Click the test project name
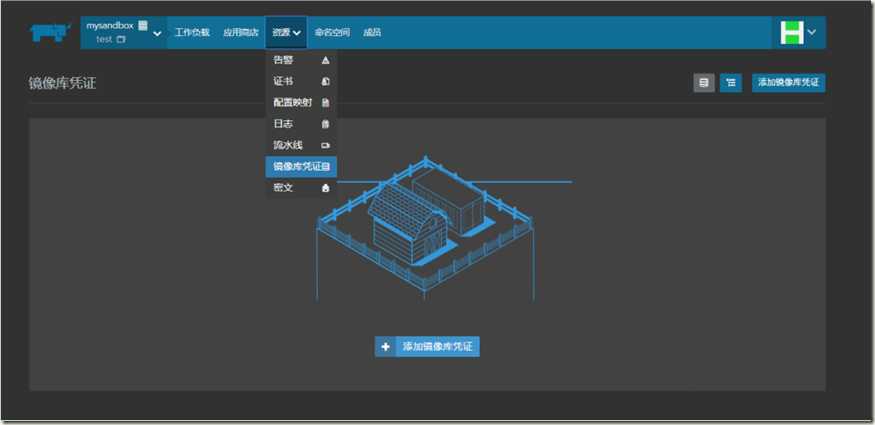 (104, 40)
